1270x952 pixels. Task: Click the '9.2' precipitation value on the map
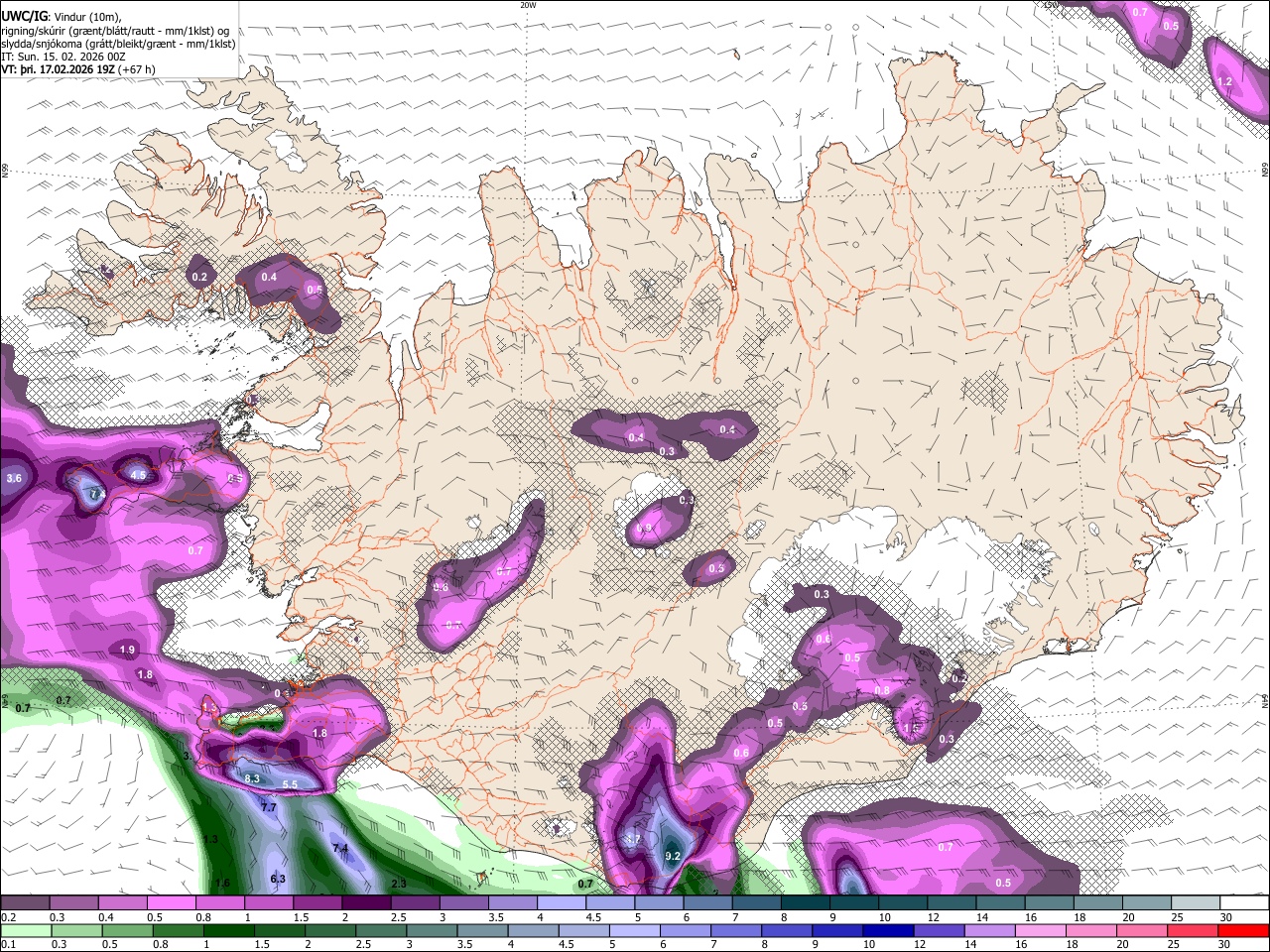(673, 856)
